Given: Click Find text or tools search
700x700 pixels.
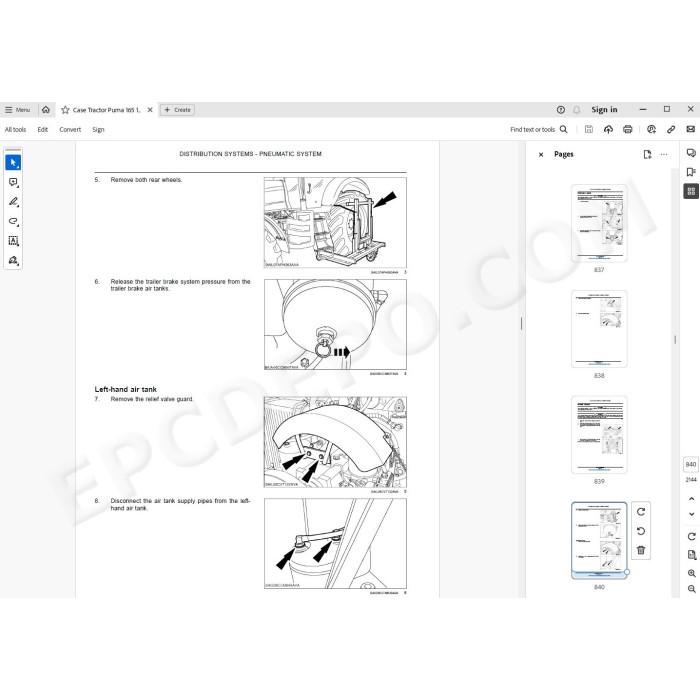Looking at the screenshot, I should 539,129.
